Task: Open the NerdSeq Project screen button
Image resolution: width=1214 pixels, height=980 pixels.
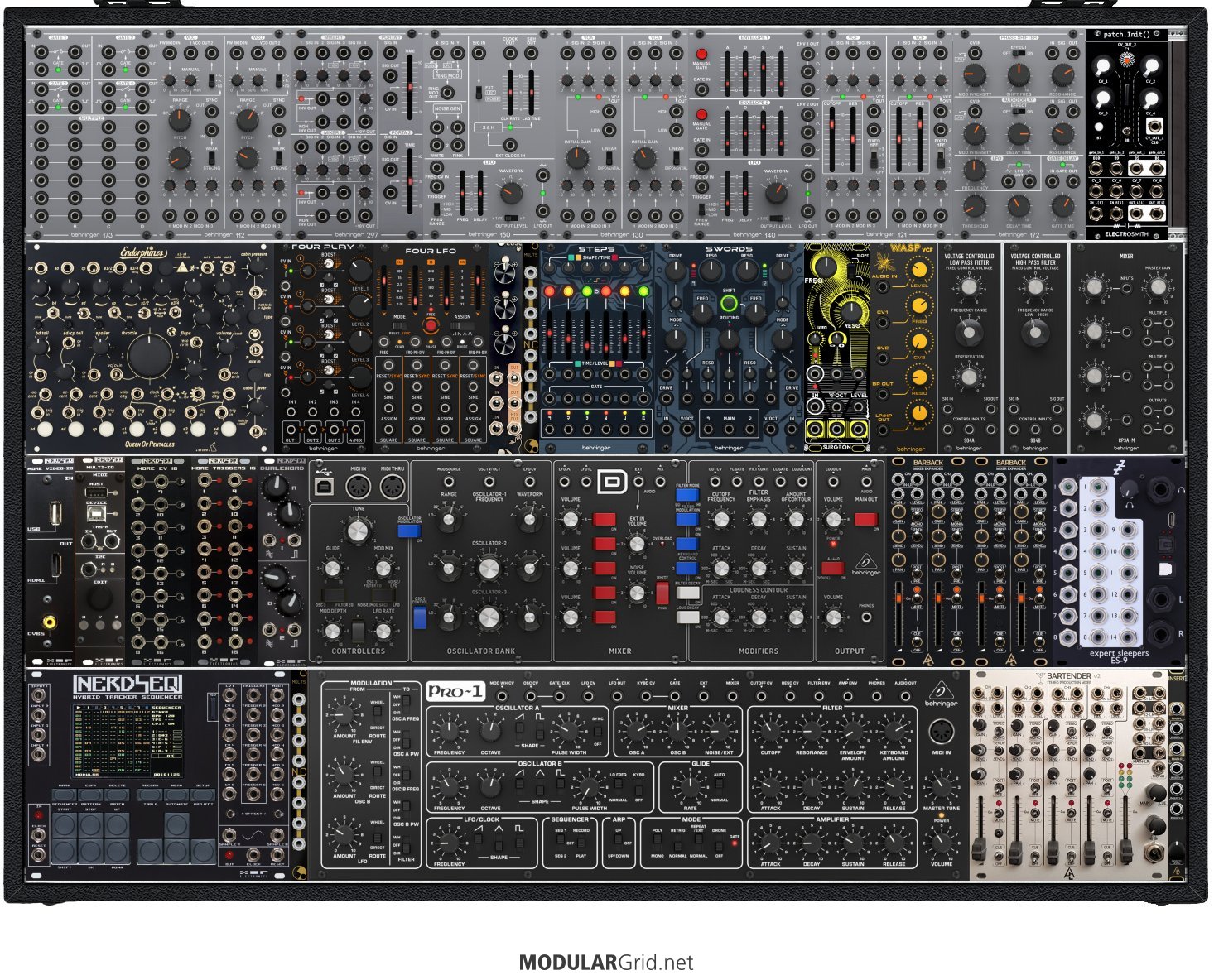Action: (x=203, y=795)
